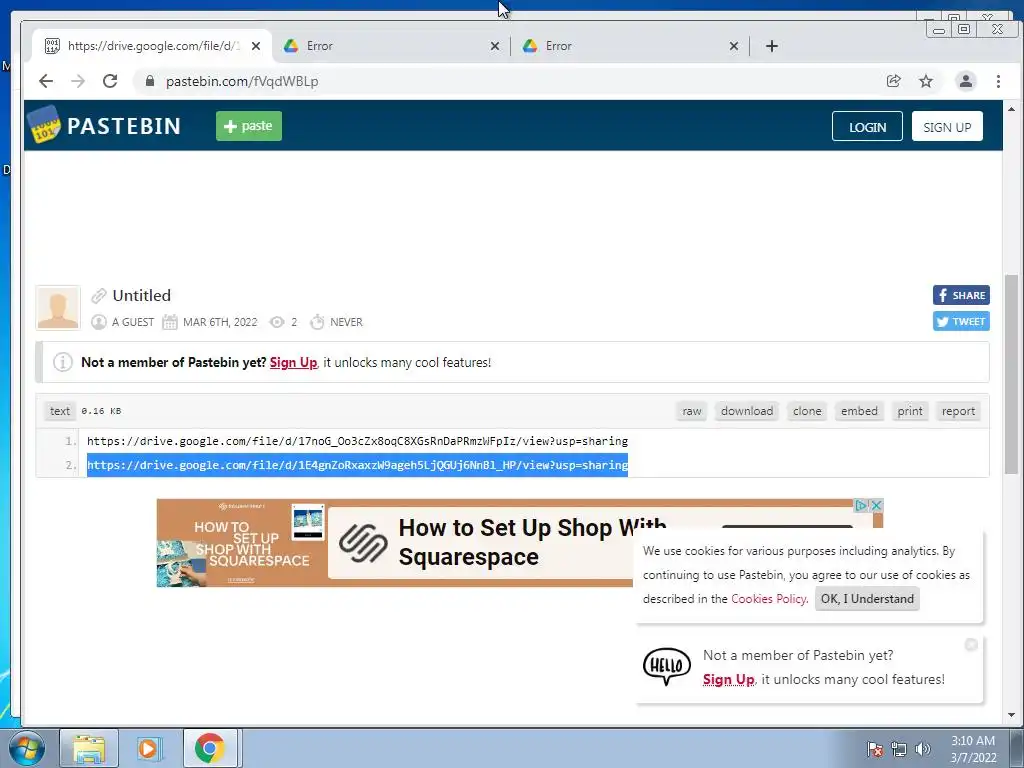1024x768 pixels.
Task: Open a new browser tab
Action: (x=771, y=46)
